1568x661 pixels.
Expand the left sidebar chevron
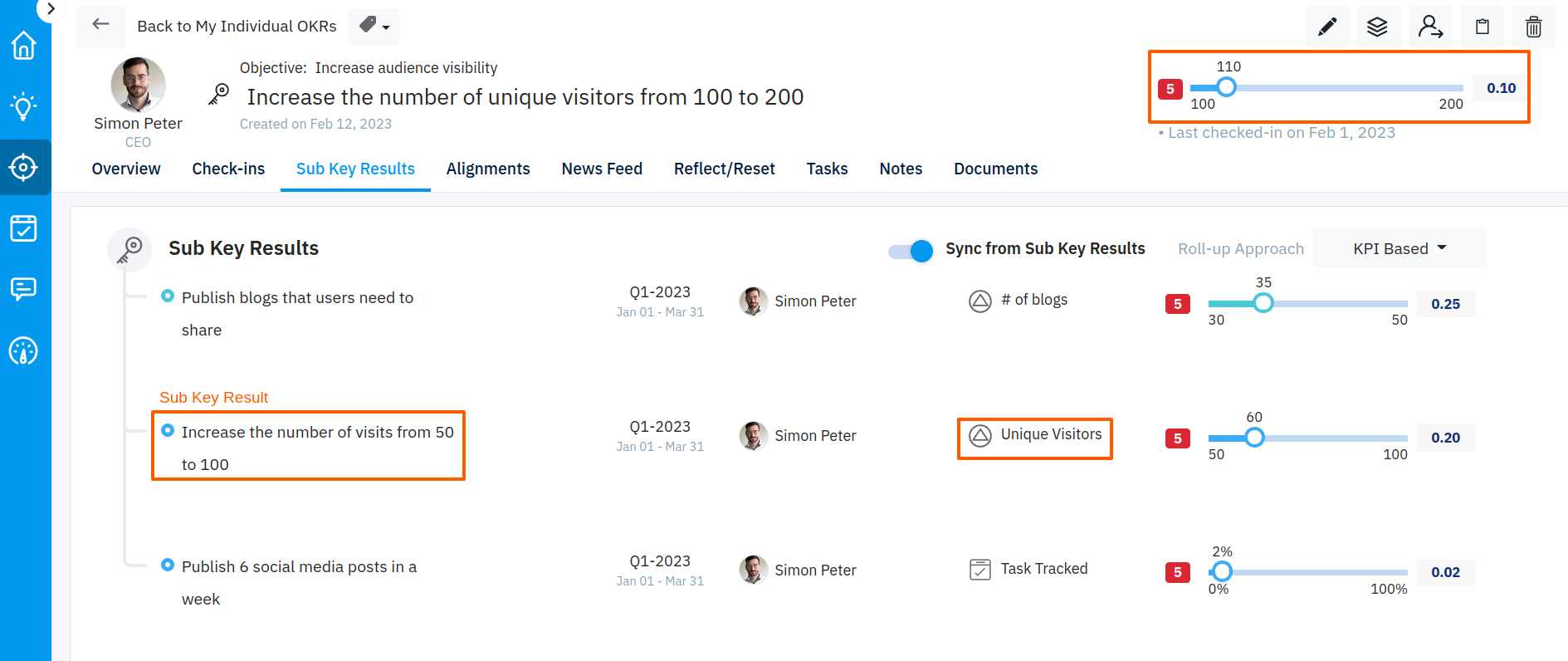(x=51, y=9)
